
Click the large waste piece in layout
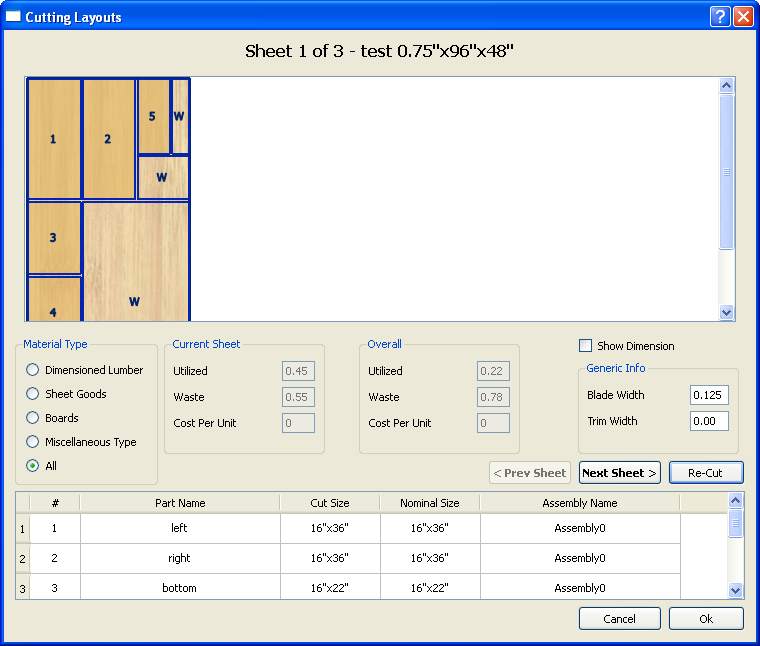(135, 262)
